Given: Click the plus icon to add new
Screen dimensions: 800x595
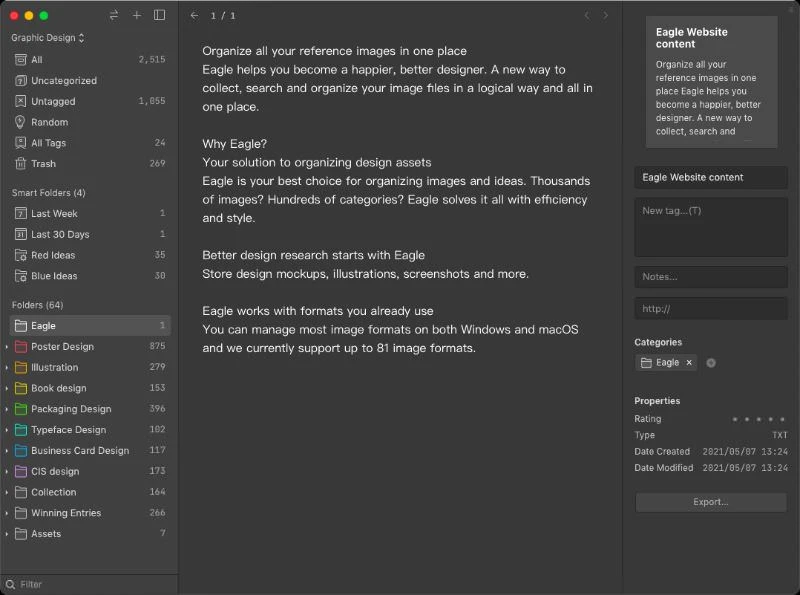Looking at the screenshot, I should coord(137,15).
